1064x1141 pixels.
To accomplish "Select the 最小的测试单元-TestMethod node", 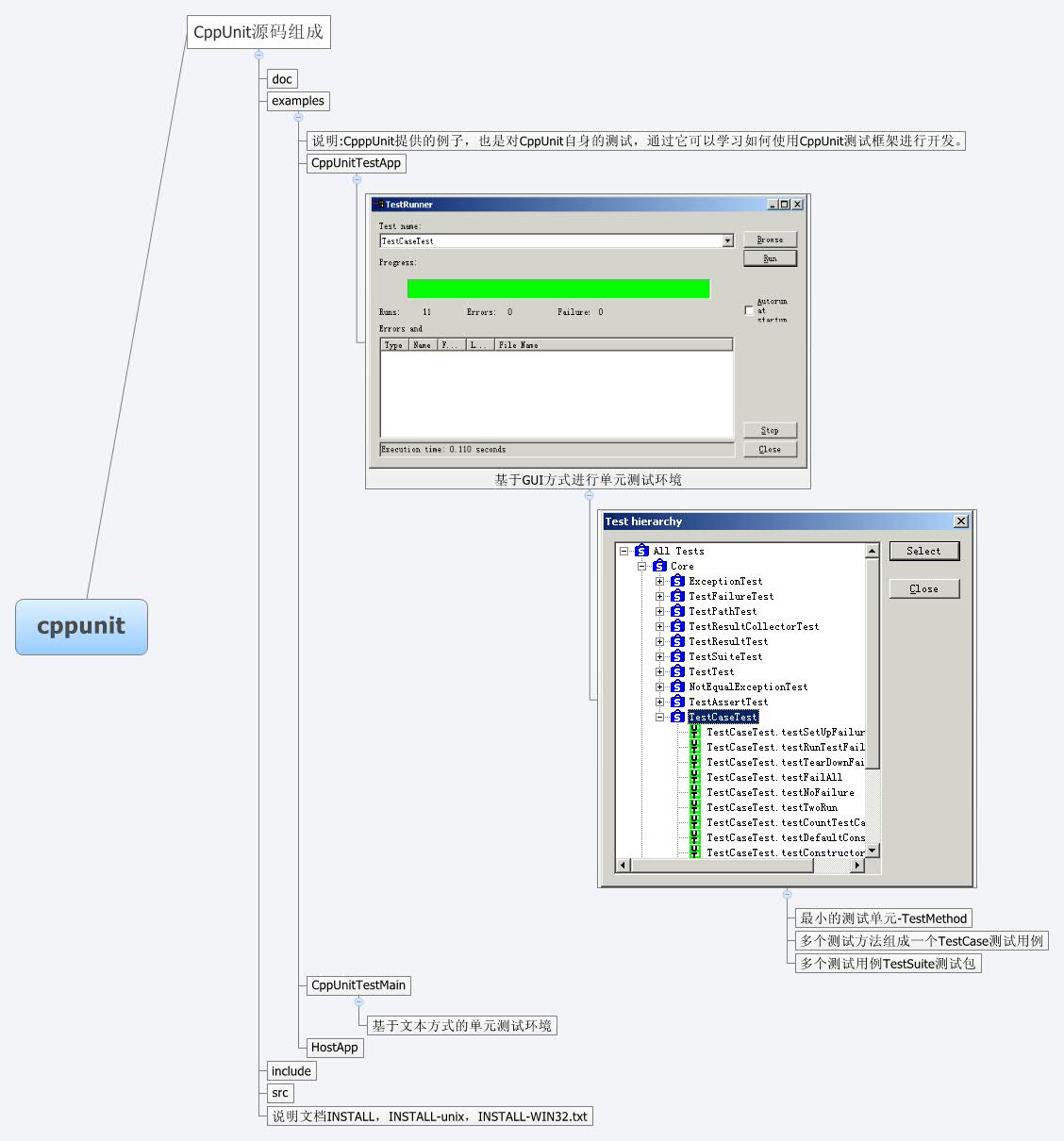I will (884, 918).
